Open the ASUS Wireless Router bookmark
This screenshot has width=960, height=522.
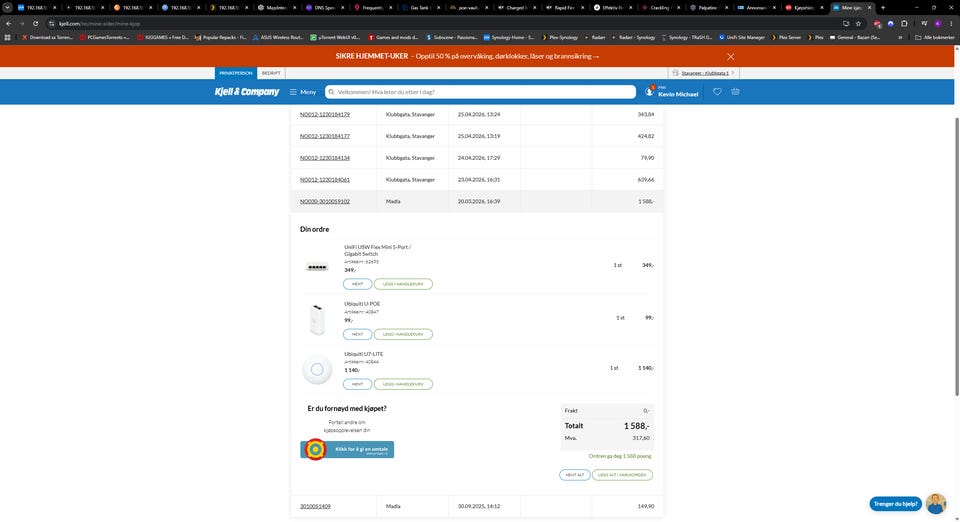(278, 37)
